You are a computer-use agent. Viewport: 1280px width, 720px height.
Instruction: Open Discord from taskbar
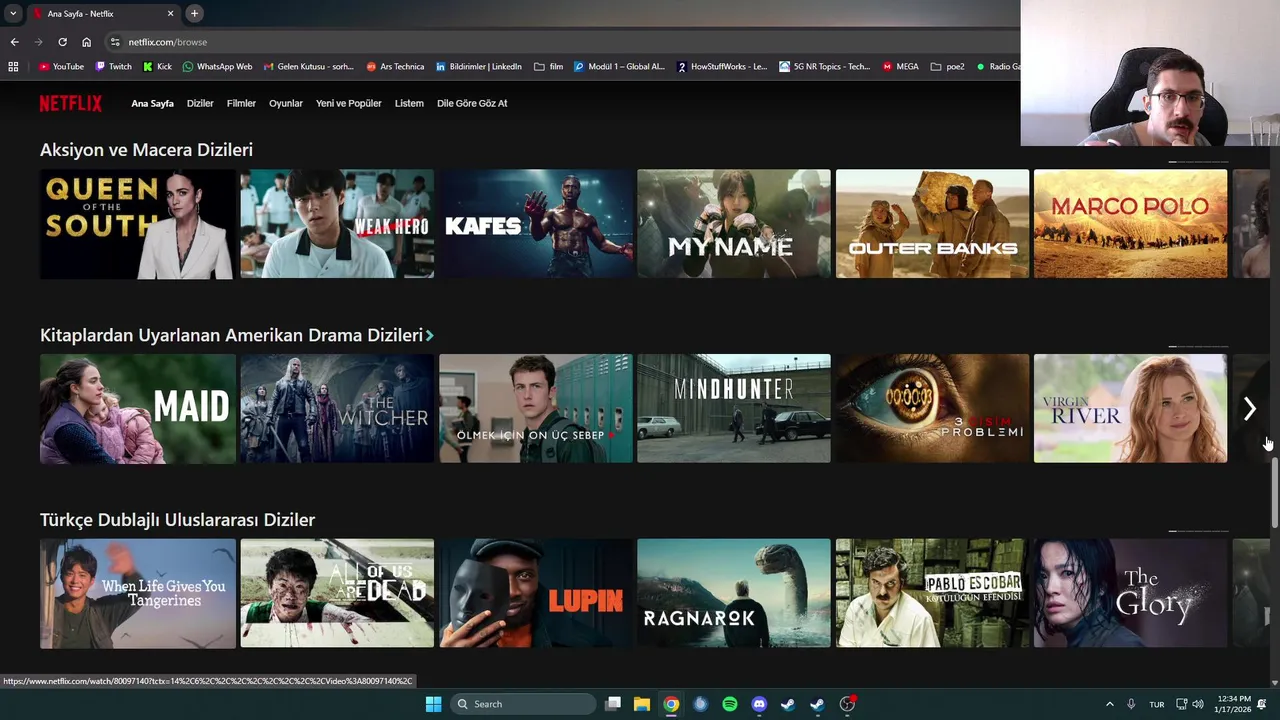759,704
